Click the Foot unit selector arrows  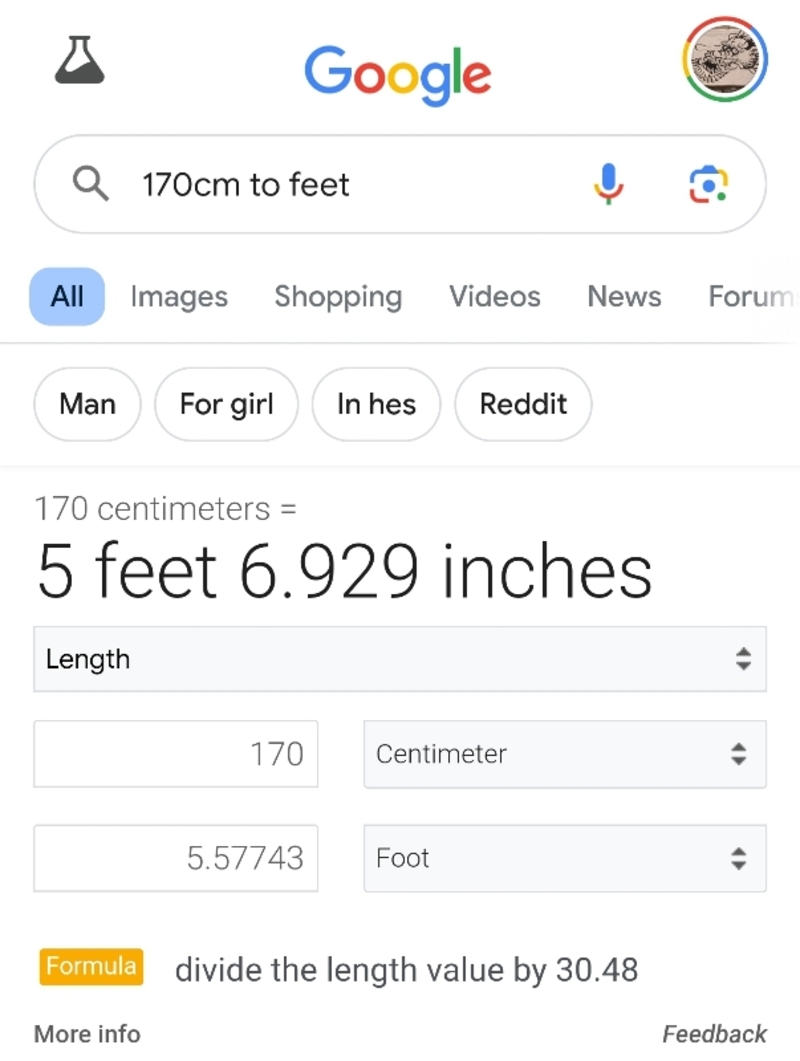click(x=741, y=858)
